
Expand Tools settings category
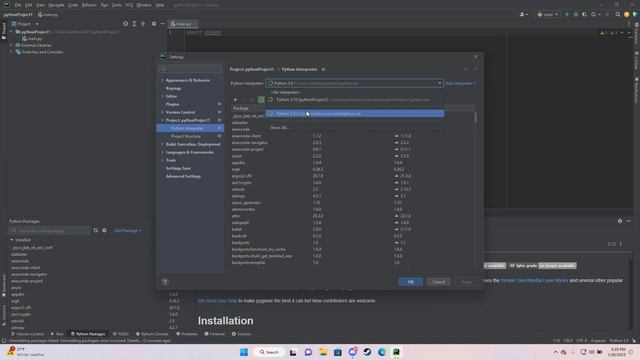tap(162, 160)
